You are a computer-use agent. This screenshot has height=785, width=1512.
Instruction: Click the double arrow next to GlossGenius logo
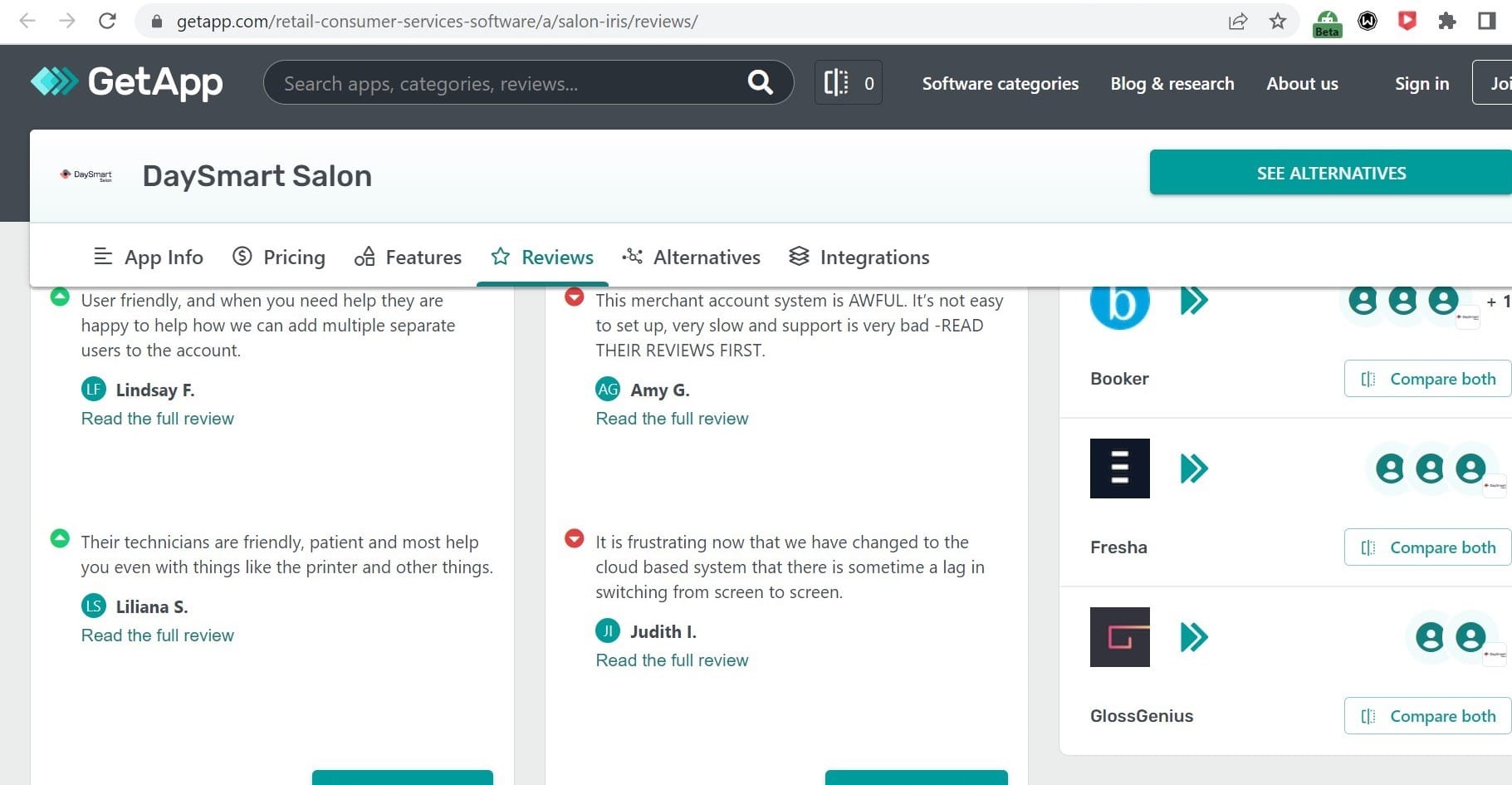1194,637
